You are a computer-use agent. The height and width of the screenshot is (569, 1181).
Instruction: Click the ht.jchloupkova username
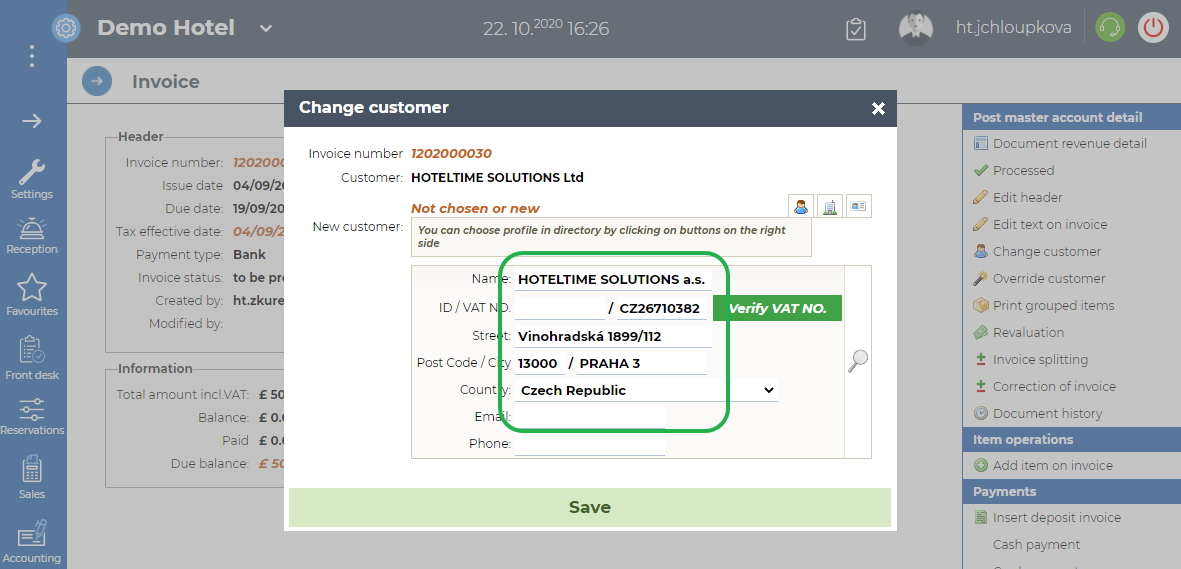[x=1013, y=29]
